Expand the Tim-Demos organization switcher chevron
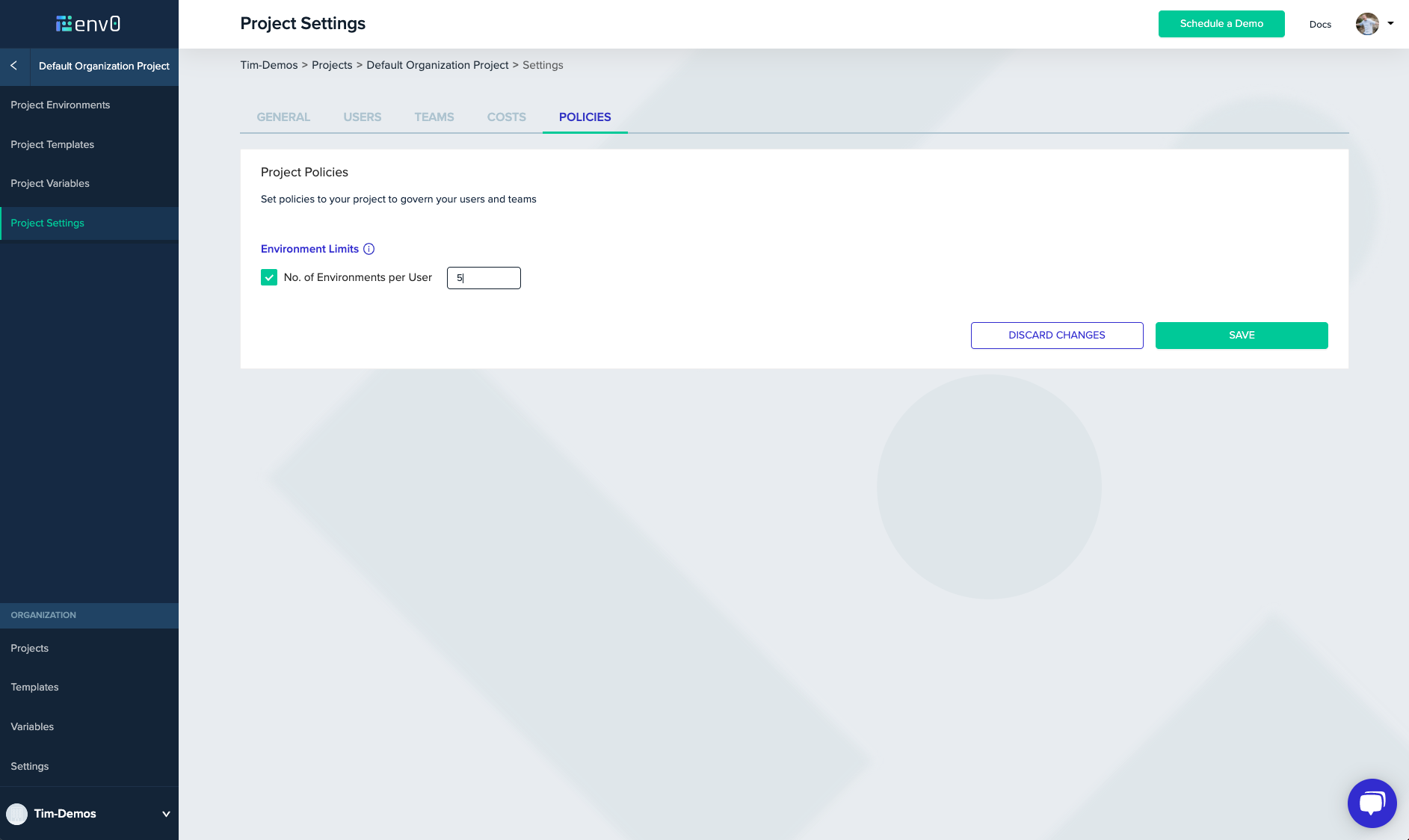 coord(166,814)
